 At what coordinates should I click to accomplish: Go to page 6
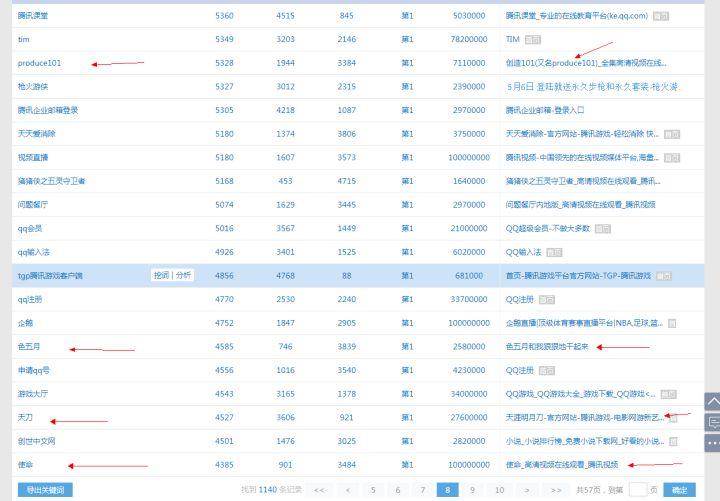pyautogui.click(x=398, y=490)
